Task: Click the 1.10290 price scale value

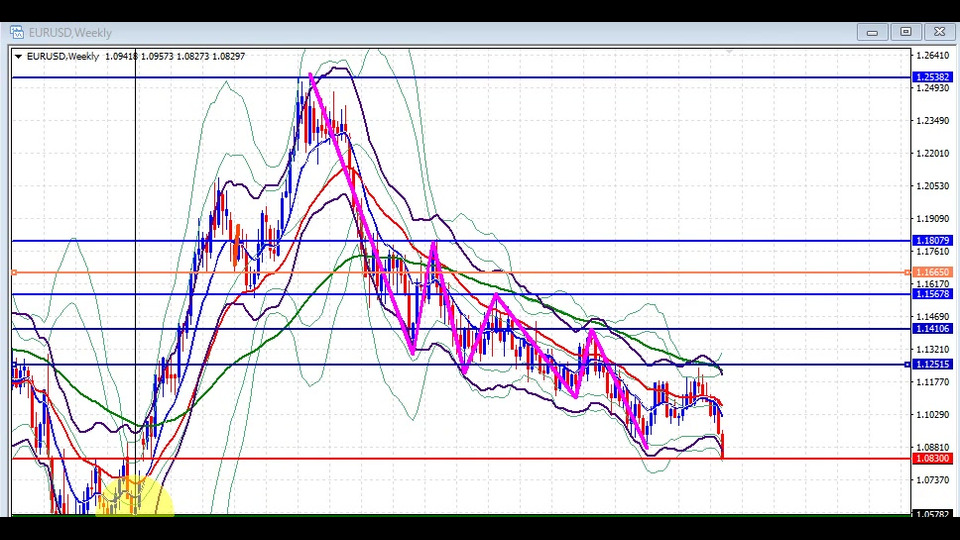Action: pos(932,414)
